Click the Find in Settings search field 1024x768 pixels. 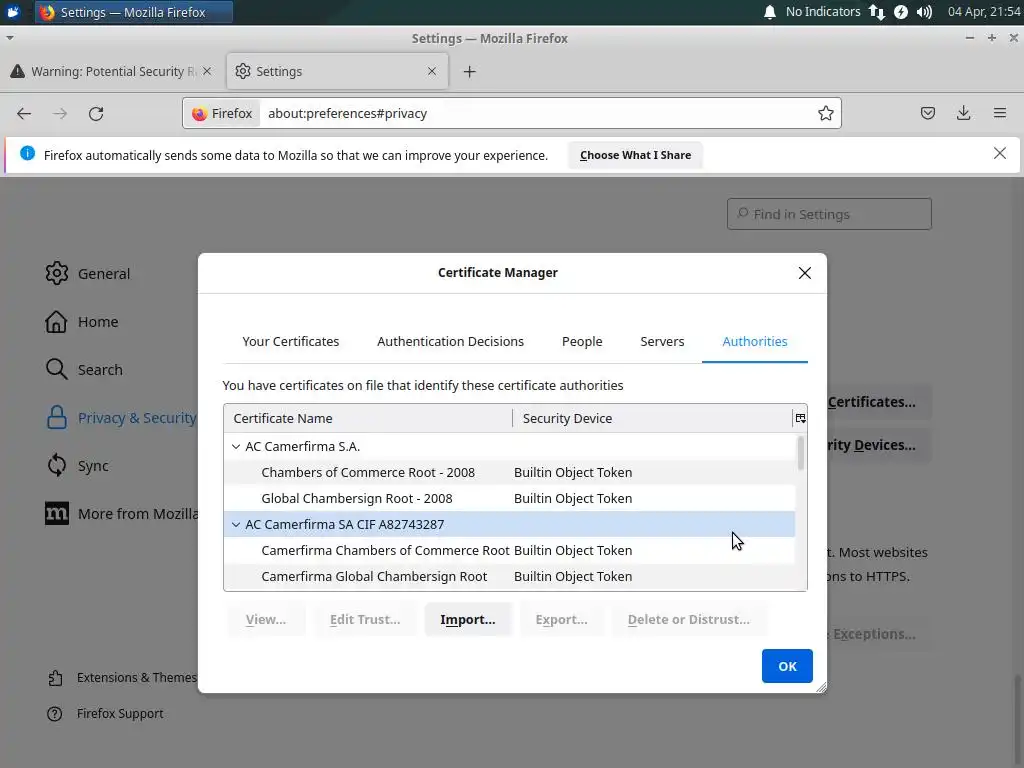829,214
